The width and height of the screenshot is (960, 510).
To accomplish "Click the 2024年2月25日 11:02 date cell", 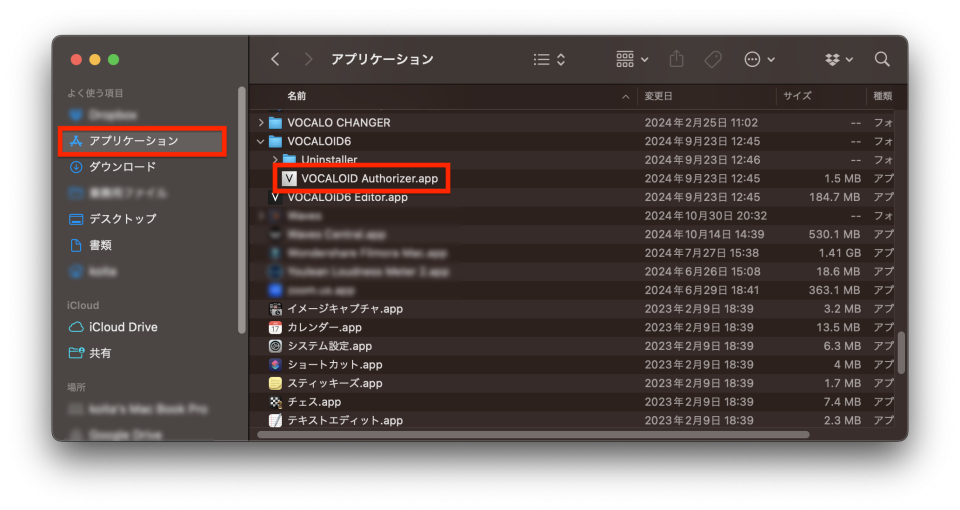I will 701,122.
